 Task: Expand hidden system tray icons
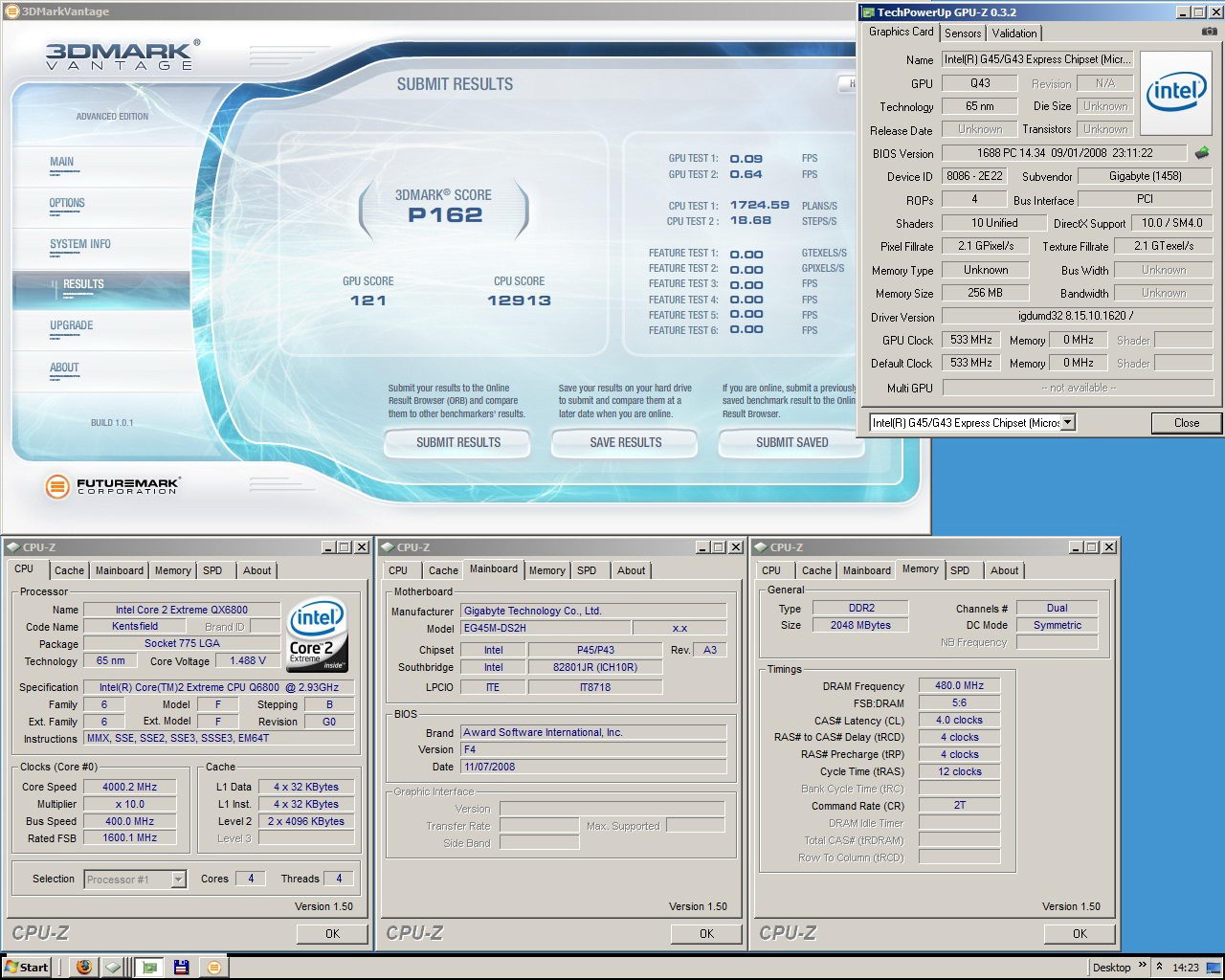tap(1159, 967)
